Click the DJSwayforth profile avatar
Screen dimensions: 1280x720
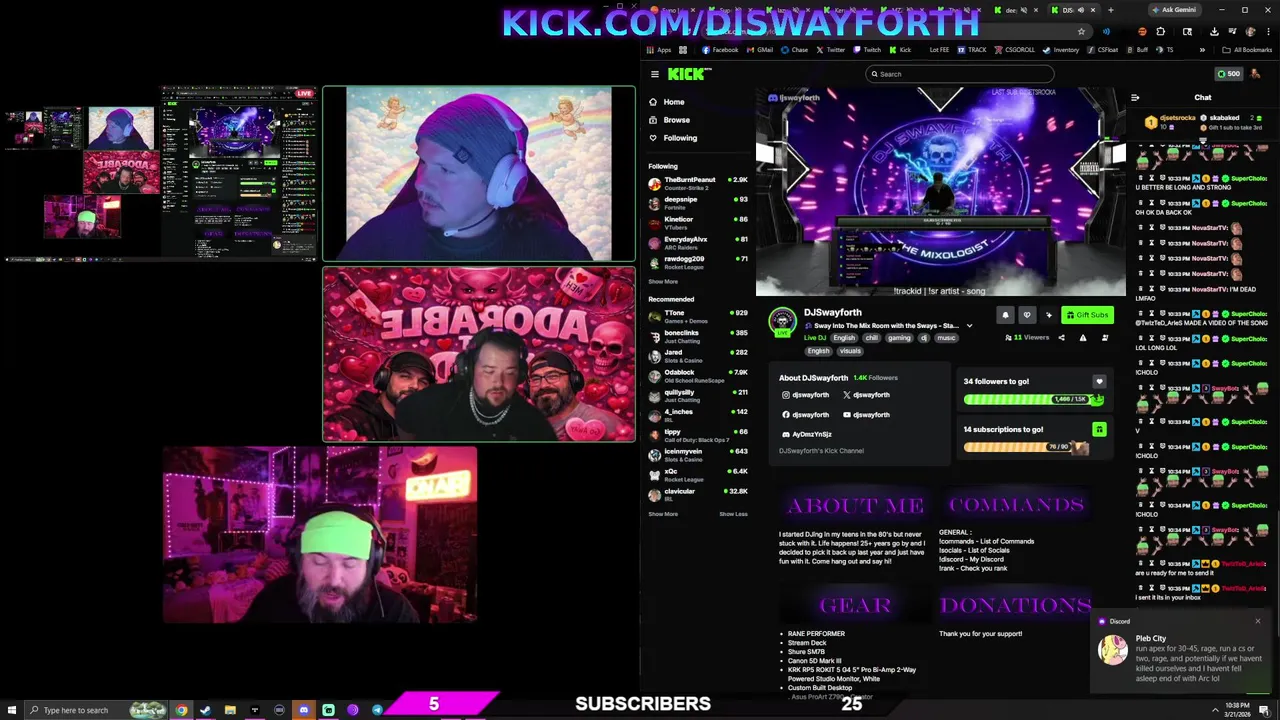coord(782,321)
